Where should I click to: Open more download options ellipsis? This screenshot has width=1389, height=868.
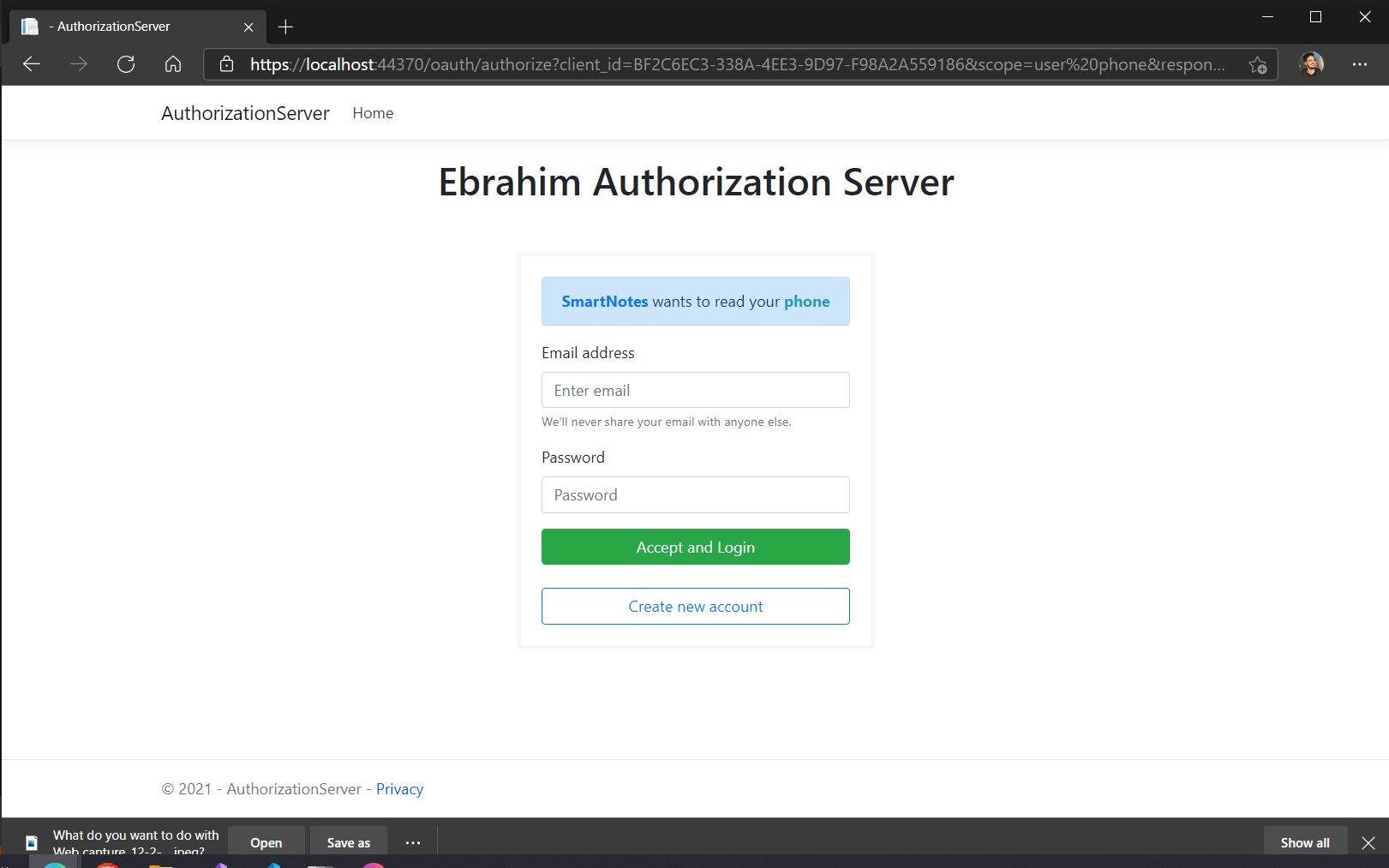click(413, 842)
